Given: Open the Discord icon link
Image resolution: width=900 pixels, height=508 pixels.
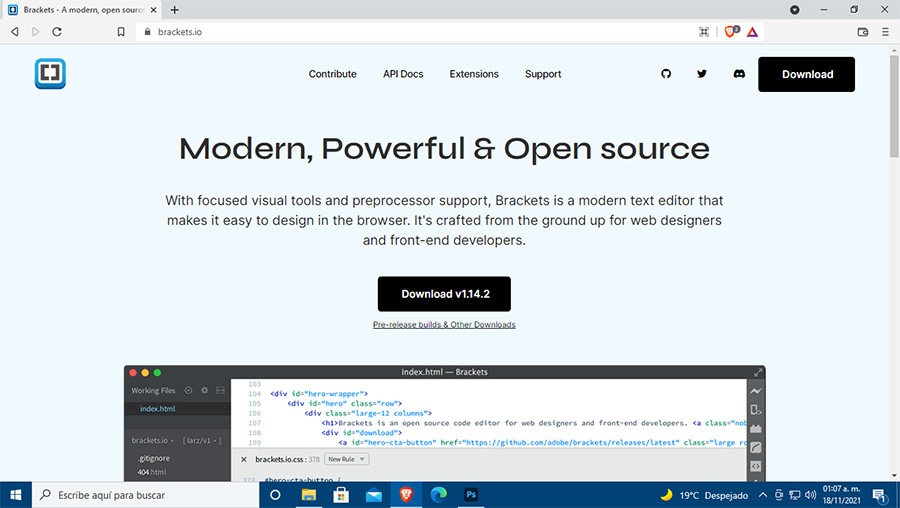Looking at the screenshot, I should (x=738, y=74).
